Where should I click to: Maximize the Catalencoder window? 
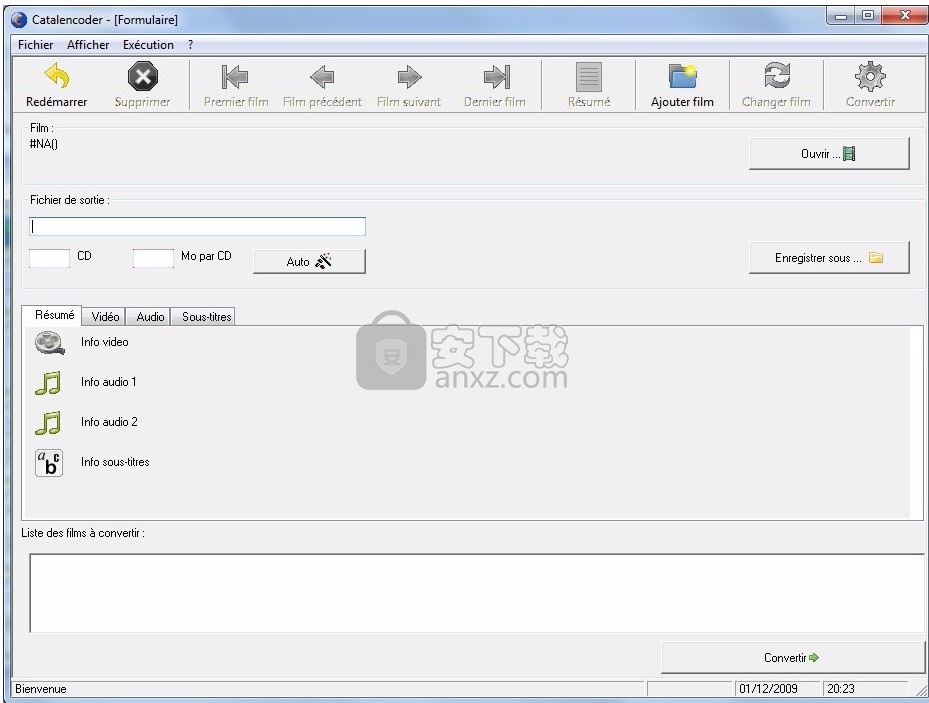tap(867, 16)
